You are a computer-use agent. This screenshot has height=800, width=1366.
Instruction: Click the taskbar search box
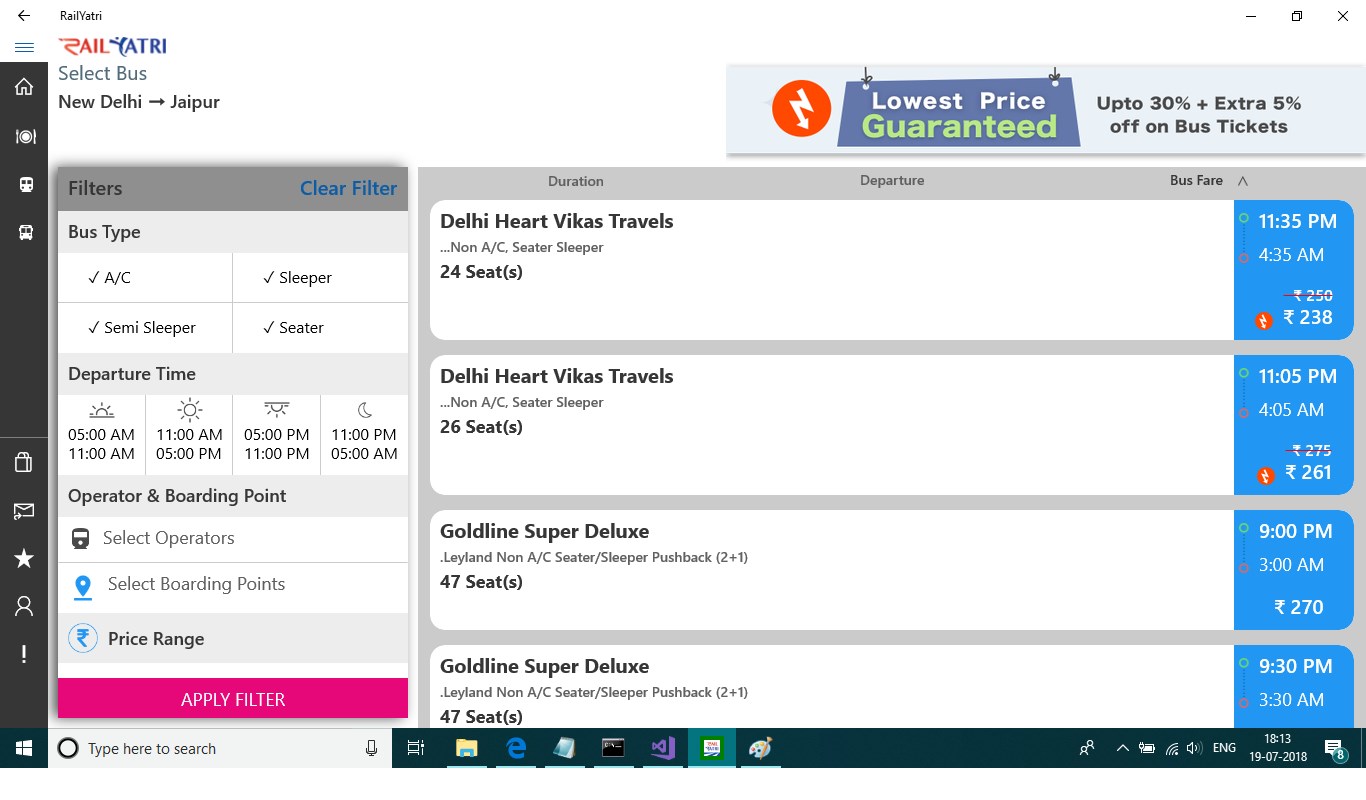(x=220, y=748)
